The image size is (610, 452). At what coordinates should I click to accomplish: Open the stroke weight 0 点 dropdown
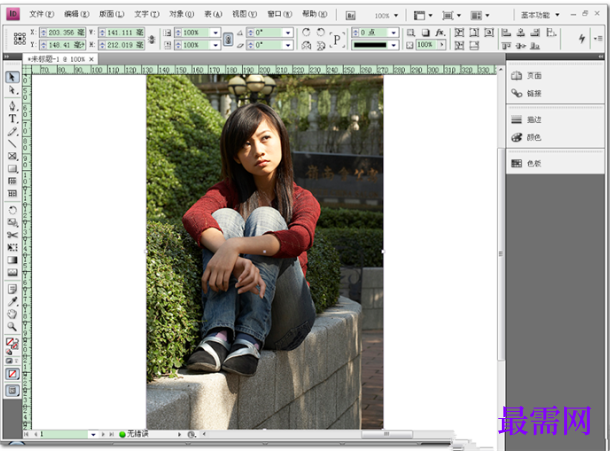(394, 33)
